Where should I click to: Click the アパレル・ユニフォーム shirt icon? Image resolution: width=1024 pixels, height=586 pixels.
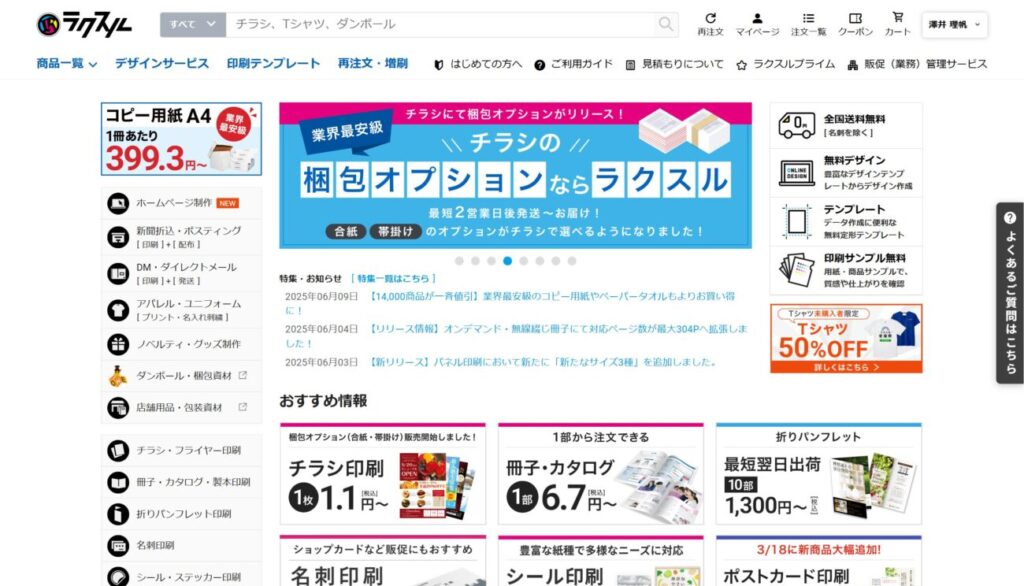point(118,310)
